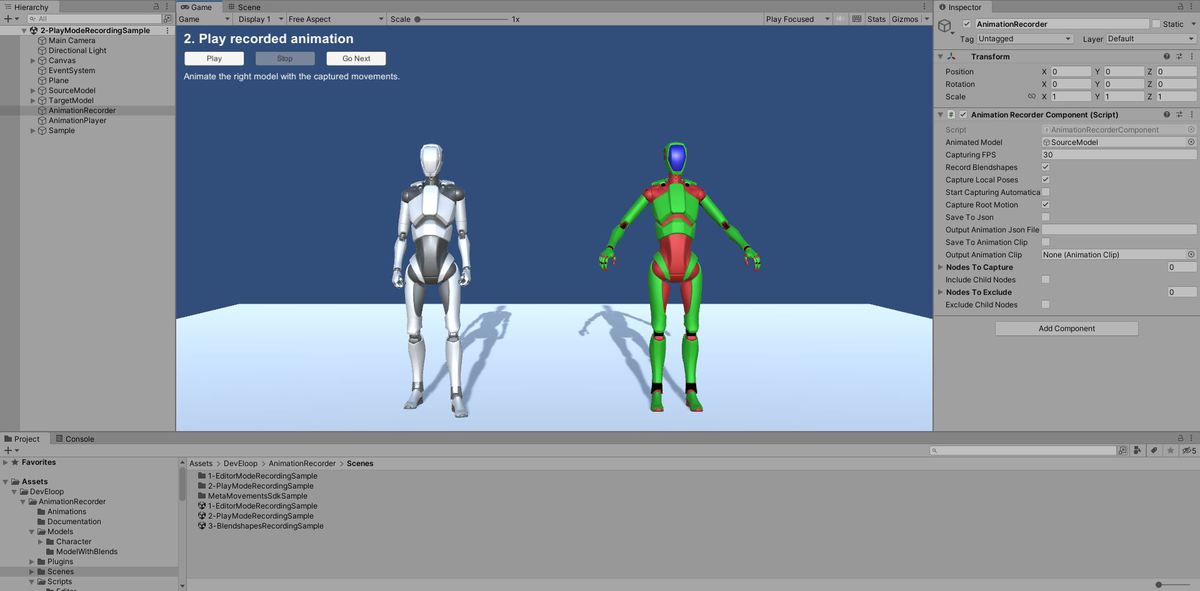
Task: Expand the SourceModel hierarchy item
Action: pyautogui.click(x=34, y=91)
